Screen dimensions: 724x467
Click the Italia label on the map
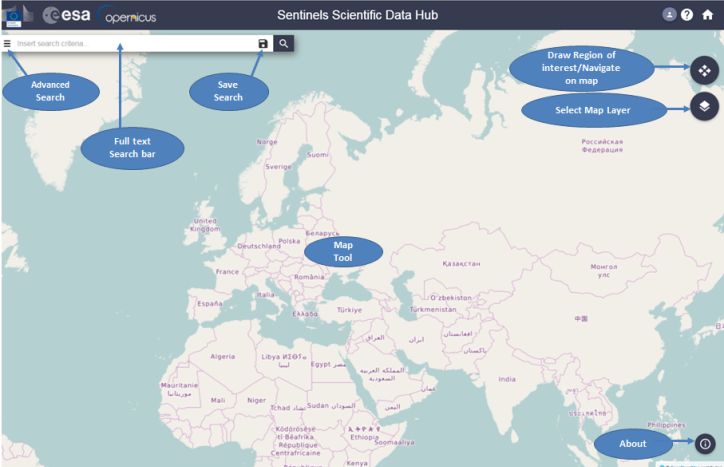pos(265,295)
